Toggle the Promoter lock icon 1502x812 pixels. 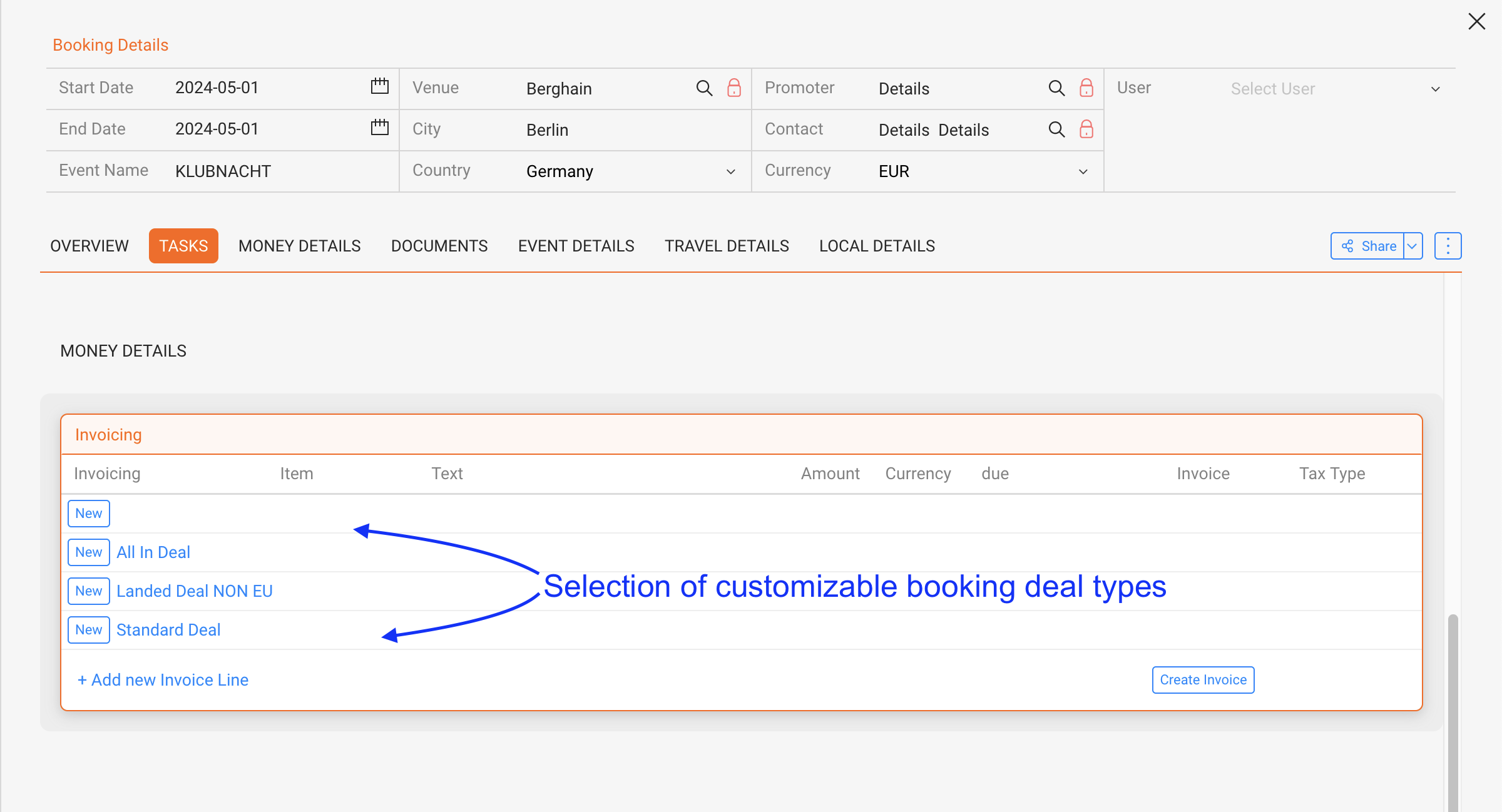pos(1086,88)
